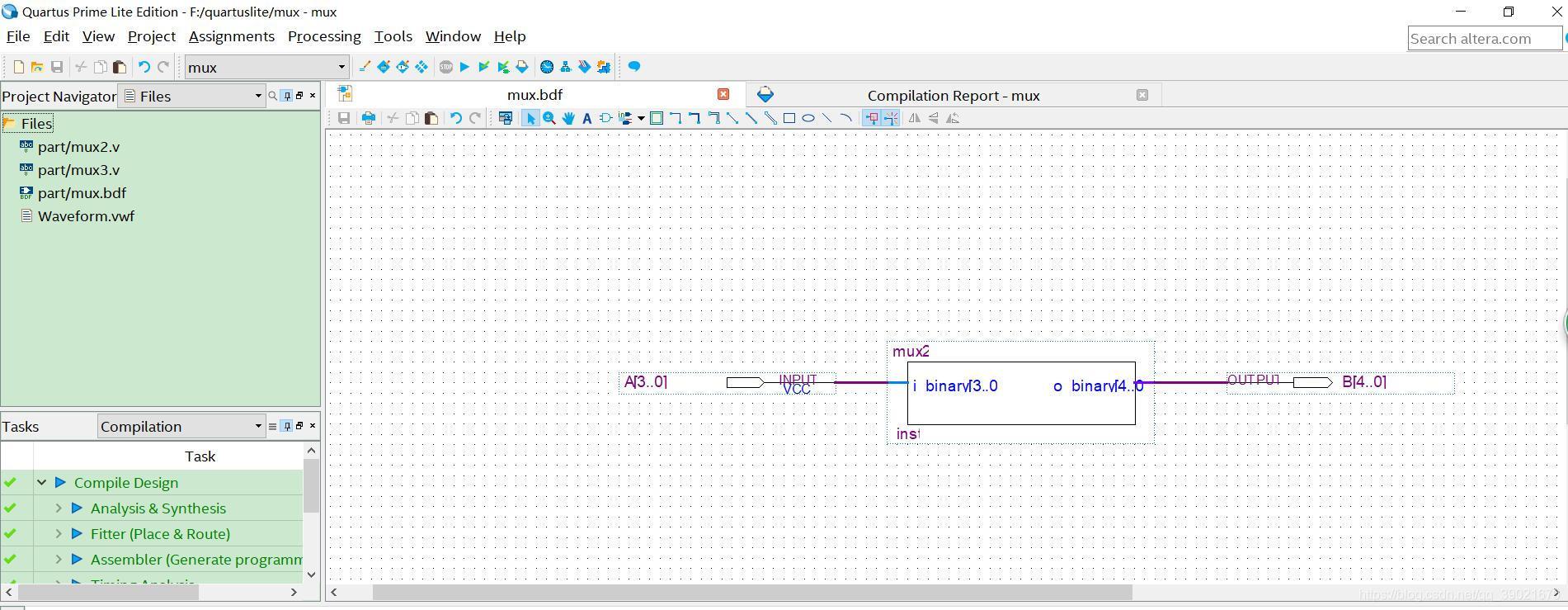Select the Hand pan tool
1568x610 pixels.
[568, 118]
